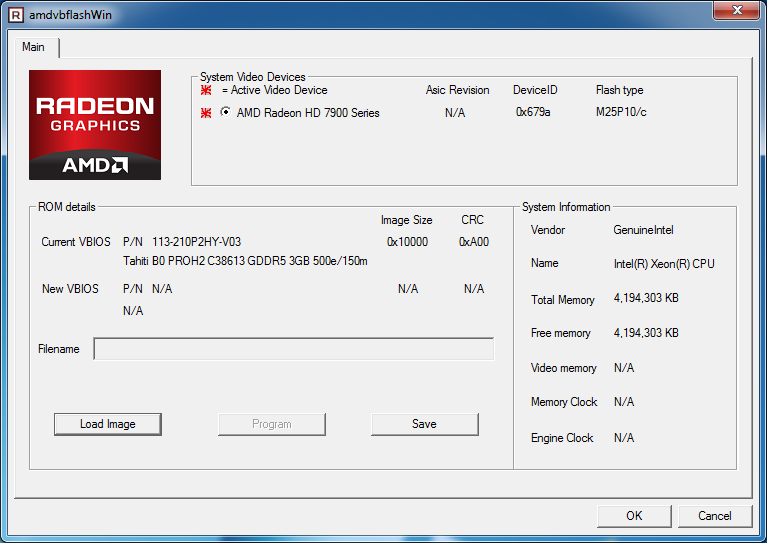Dismiss dialog with the Cancel button

[715, 516]
